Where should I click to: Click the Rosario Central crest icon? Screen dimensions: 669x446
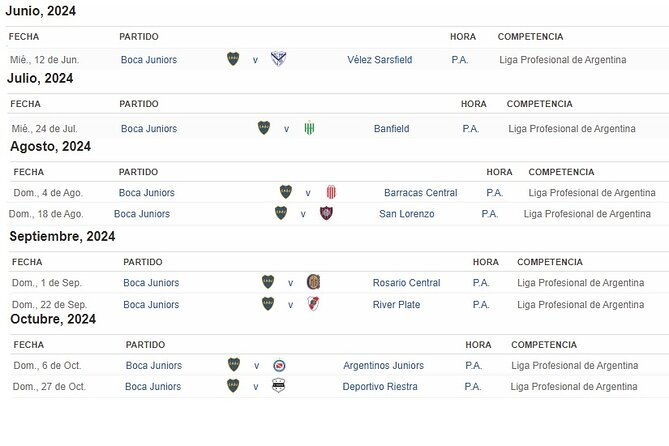pyautogui.click(x=313, y=282)
